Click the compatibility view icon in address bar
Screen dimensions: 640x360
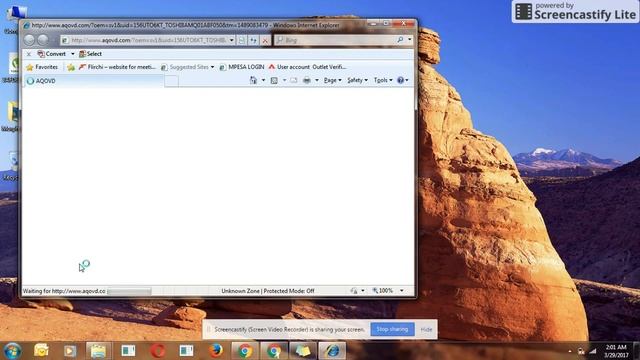pyautogui.click(x=242, y=40)
